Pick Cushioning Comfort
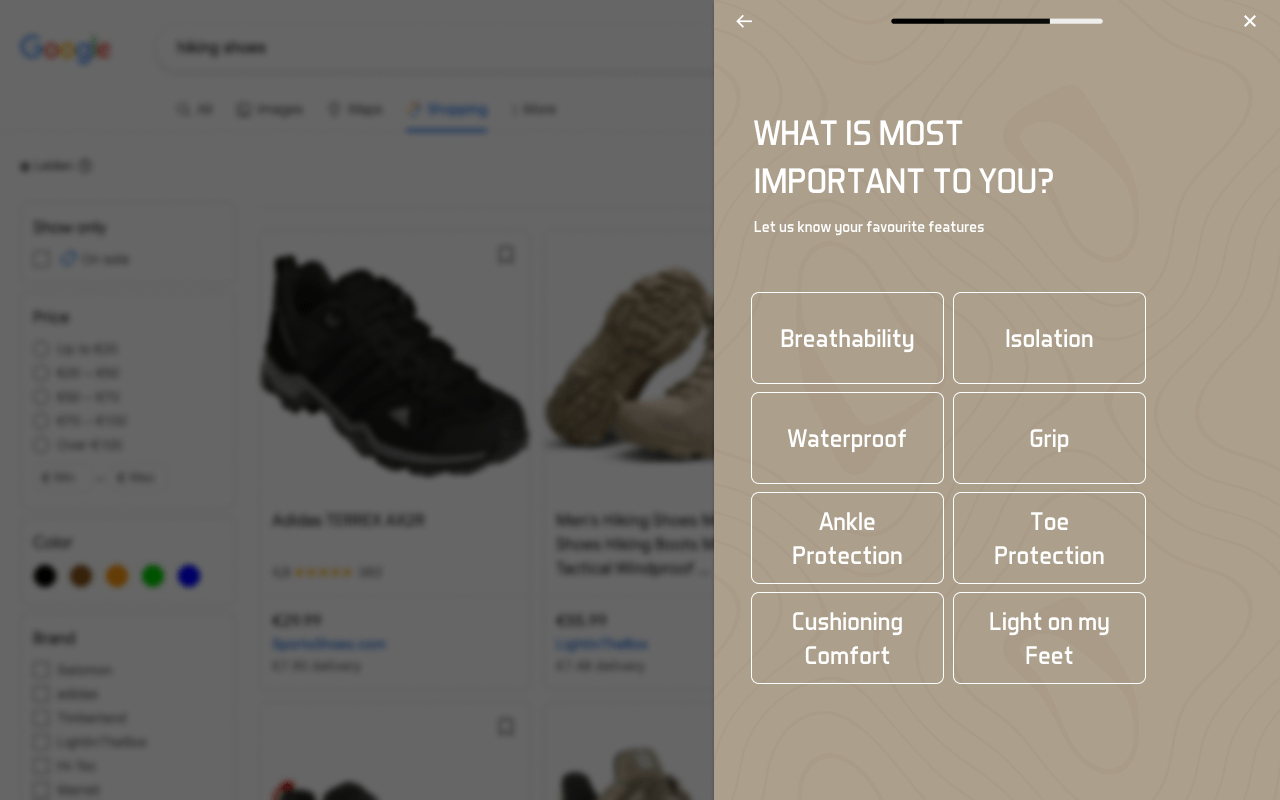The height and width of the screenshot is (800, 1280). coord(847,638)
